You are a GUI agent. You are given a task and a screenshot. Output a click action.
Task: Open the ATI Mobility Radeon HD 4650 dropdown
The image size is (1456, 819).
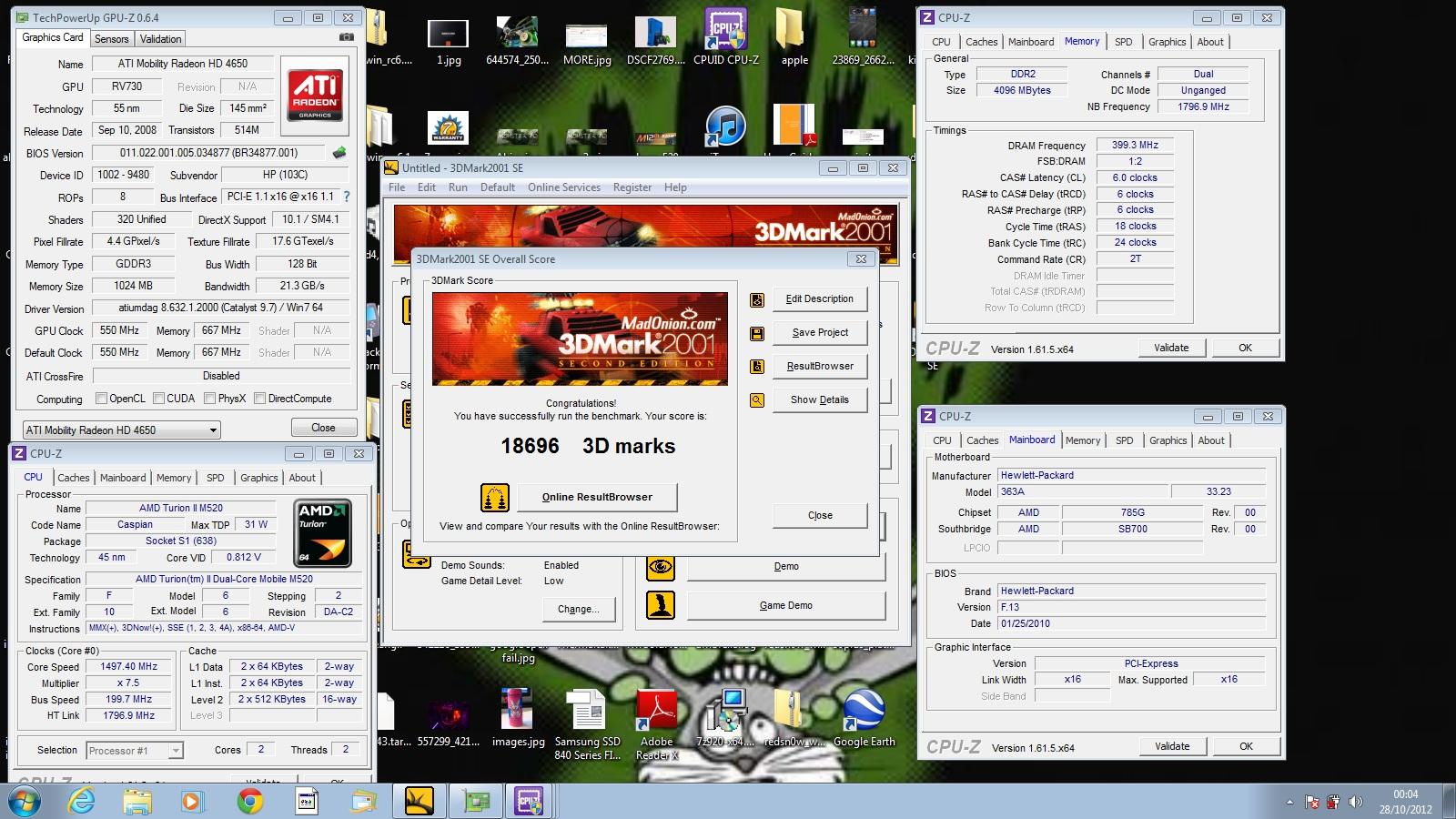(x=122, y=430)
